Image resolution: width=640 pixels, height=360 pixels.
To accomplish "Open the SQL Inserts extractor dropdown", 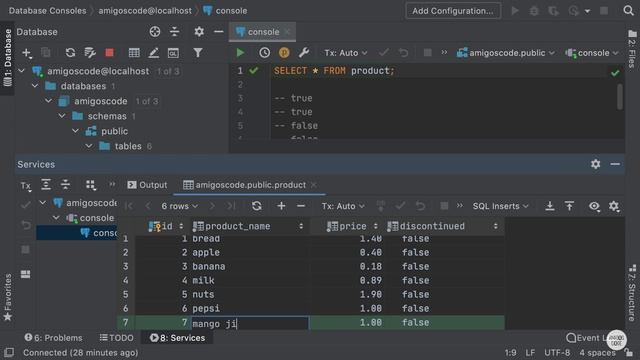I will pos(500,206).
